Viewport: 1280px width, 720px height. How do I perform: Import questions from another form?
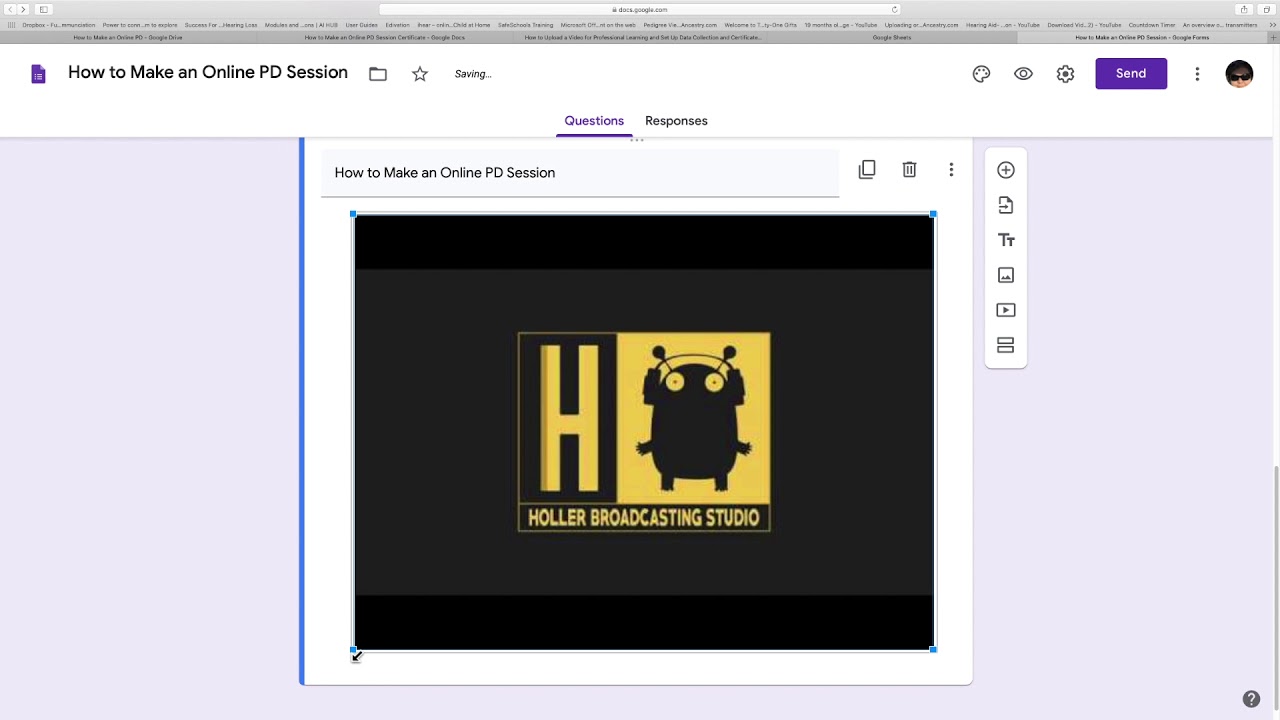click(x=1005, y=205)
